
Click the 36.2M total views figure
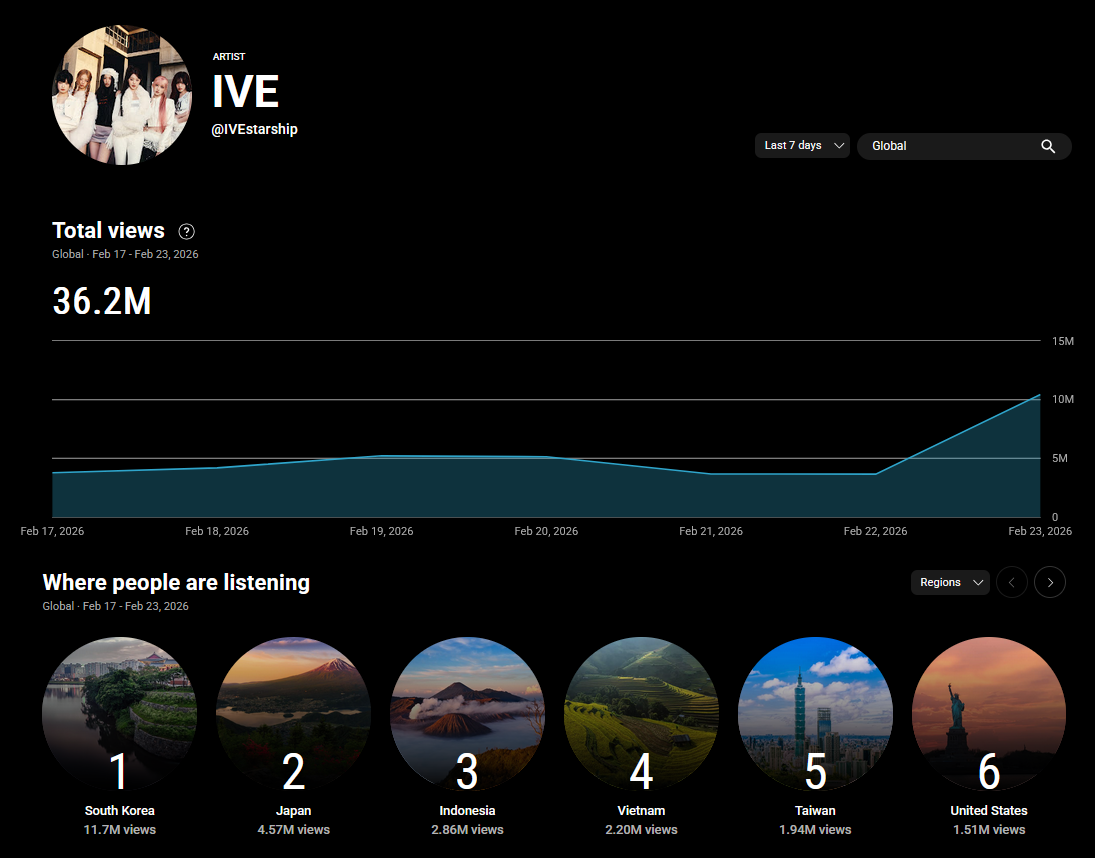(x=102, y=302)
